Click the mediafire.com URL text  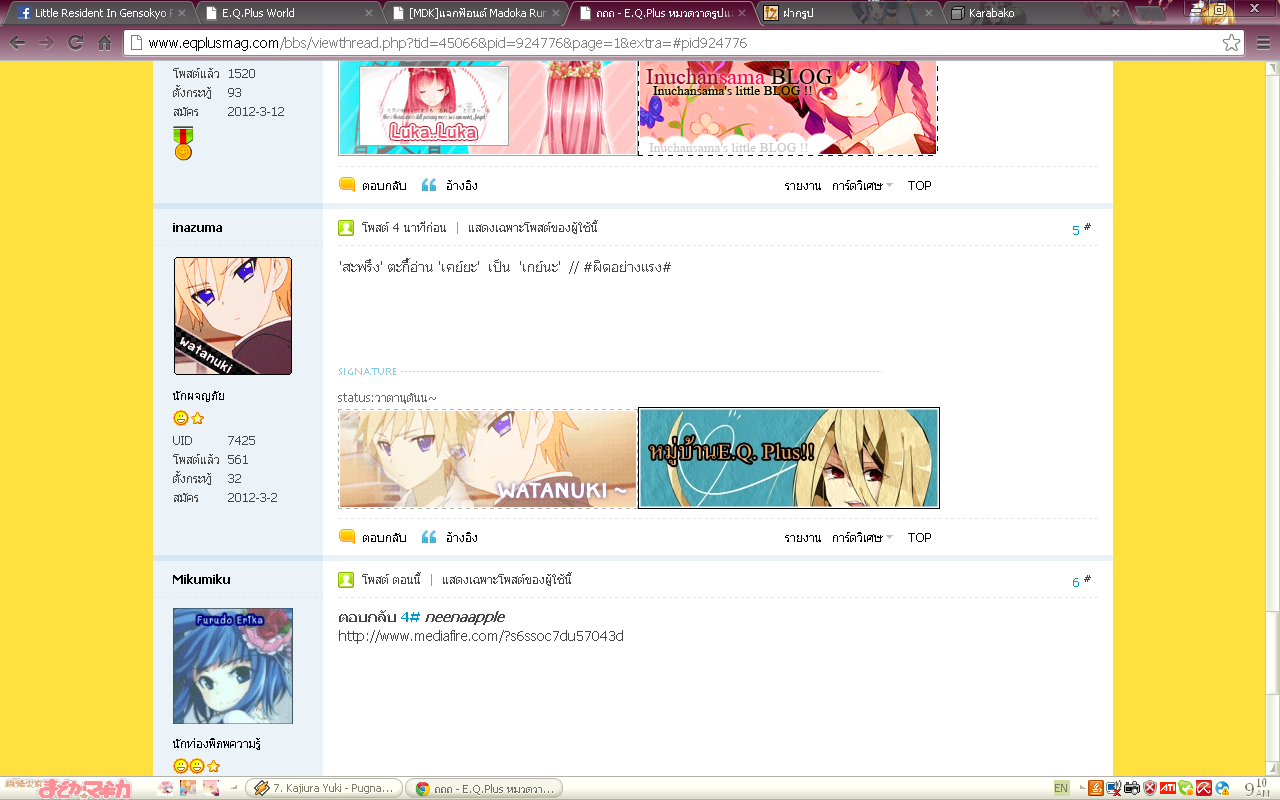pyautogui.click(x=481, y=636)
